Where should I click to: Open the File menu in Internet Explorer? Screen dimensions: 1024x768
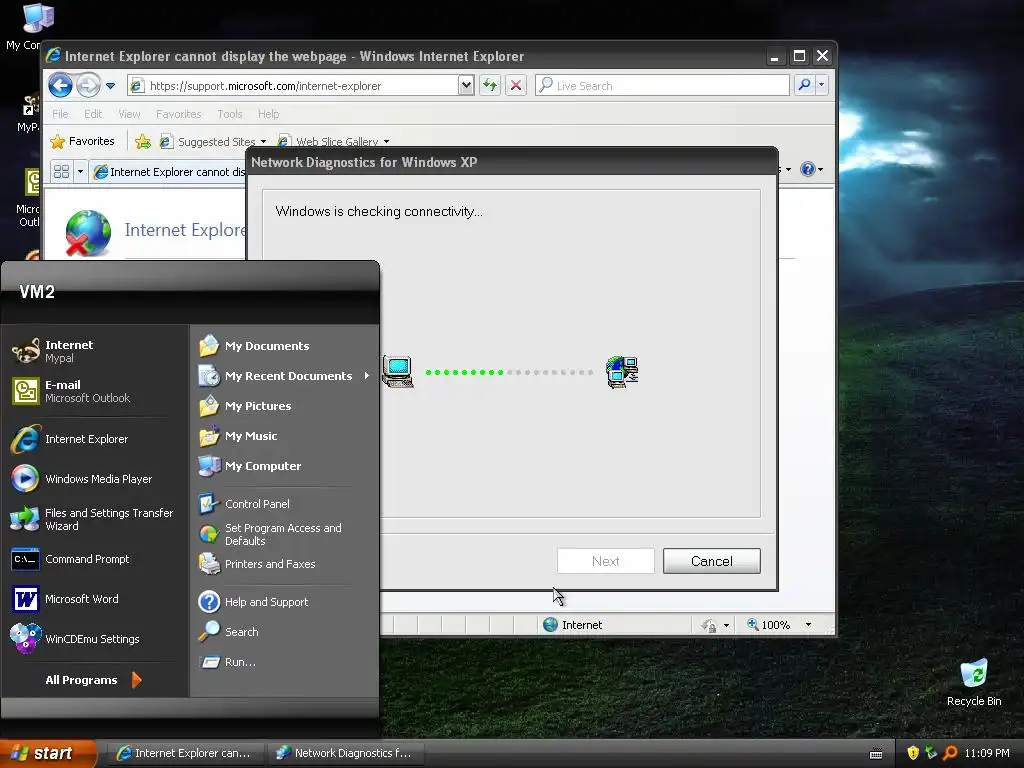(60, 114)
